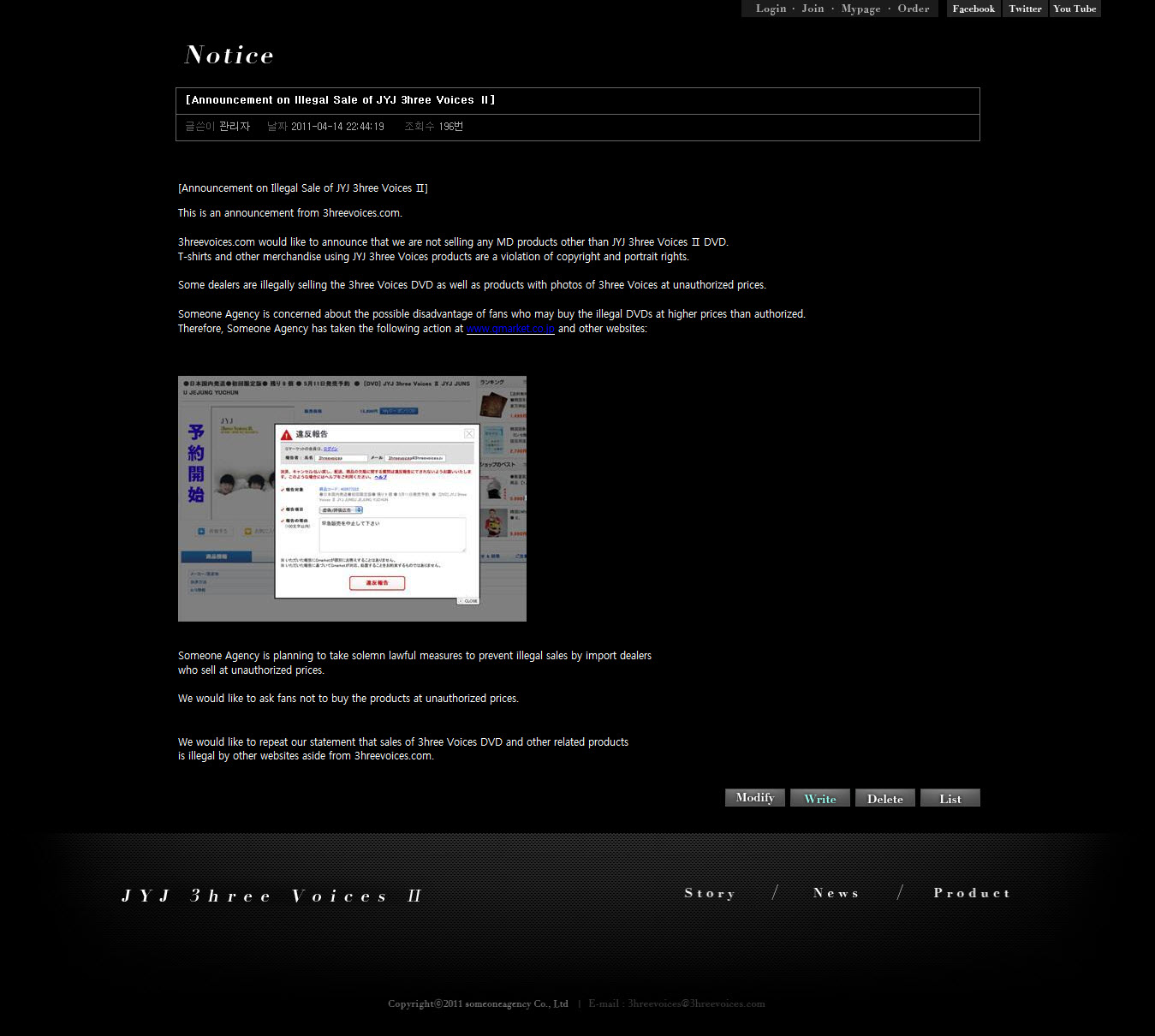The width and height of the screenshot is (1155, 1036).
Task: Click the view count 196번
Action: (451, 127)
